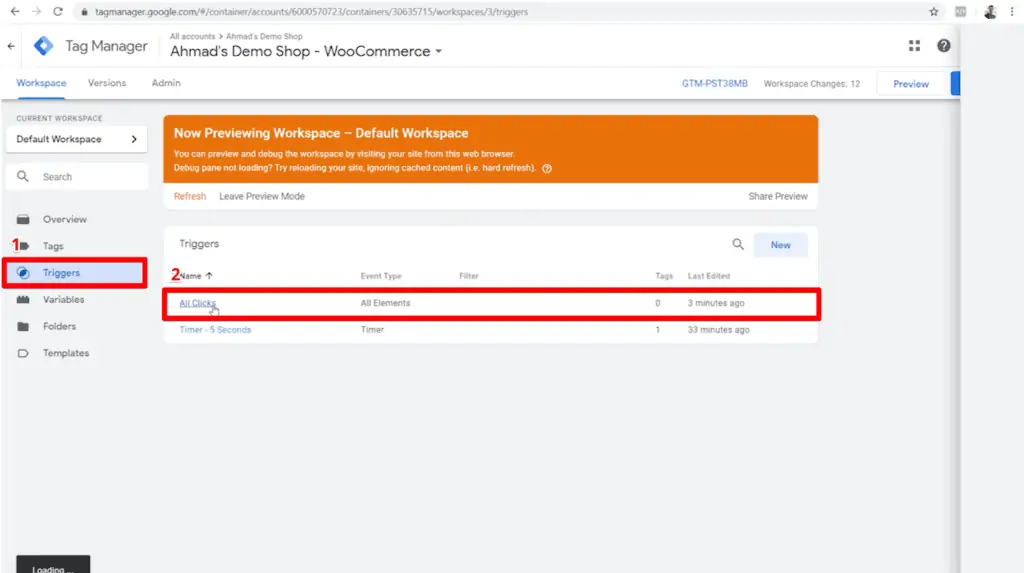Viewport: 1024px width, 573px height.
Task: Click the extension icon beside the address bar
Action: 961,12
